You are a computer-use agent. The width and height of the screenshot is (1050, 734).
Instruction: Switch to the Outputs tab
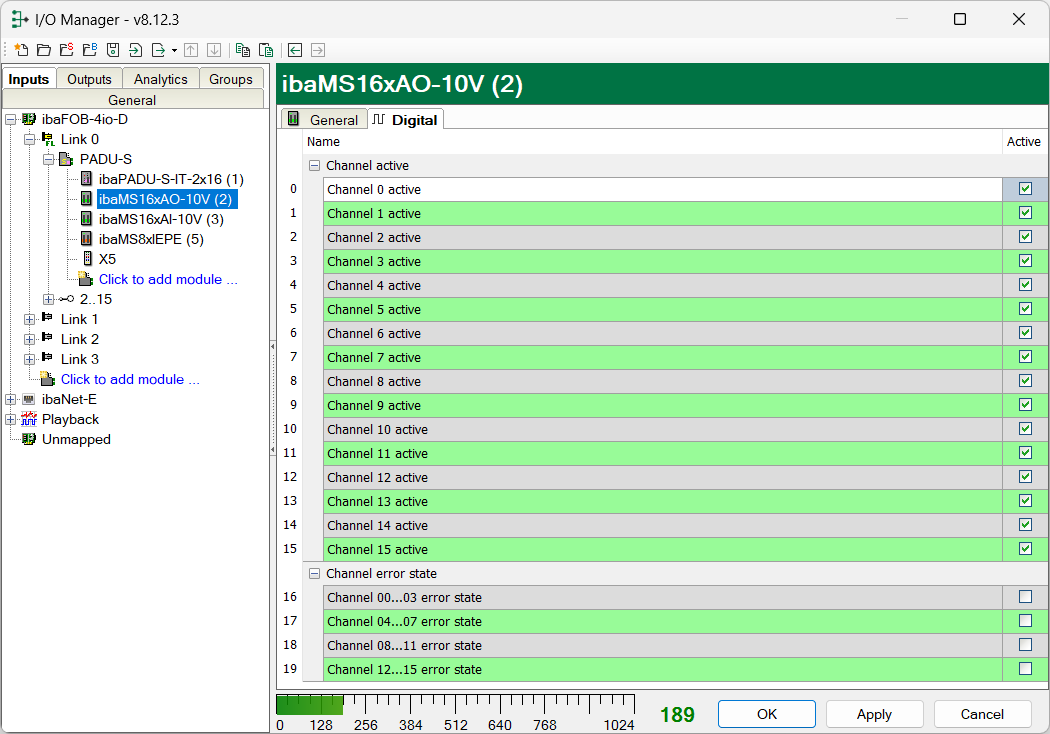tap(89, 79)
